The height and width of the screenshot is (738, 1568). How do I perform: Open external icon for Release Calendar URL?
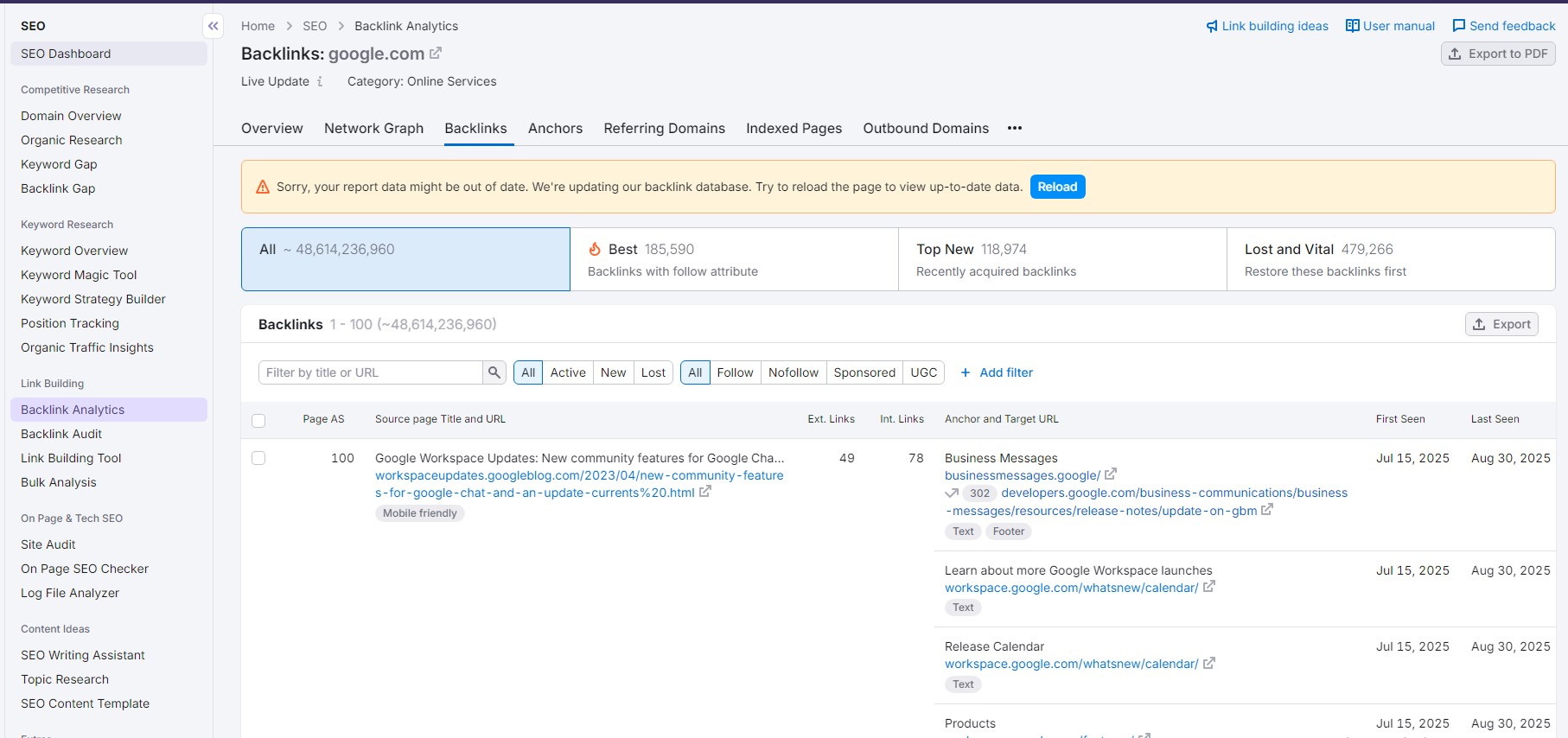[1209, 664]
